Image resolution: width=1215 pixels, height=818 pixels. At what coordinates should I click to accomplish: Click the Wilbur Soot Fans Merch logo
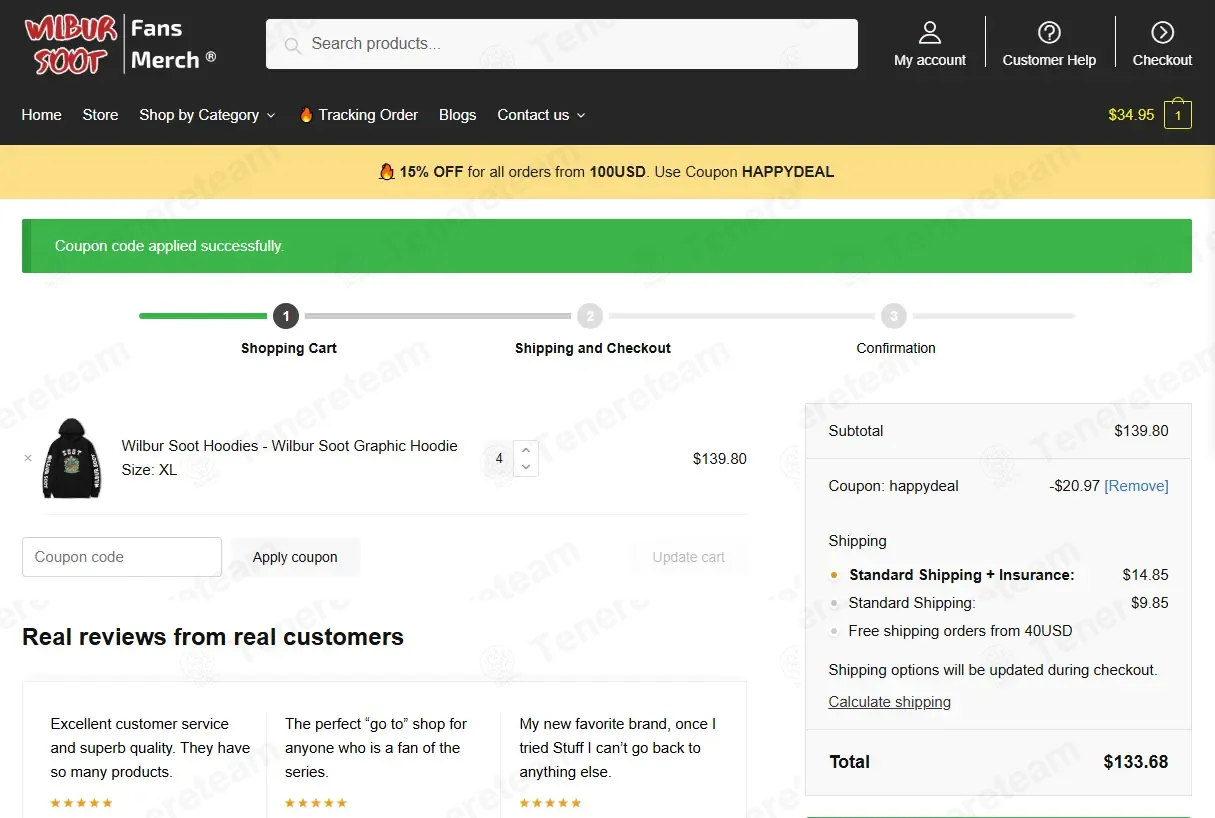[120, 44]
